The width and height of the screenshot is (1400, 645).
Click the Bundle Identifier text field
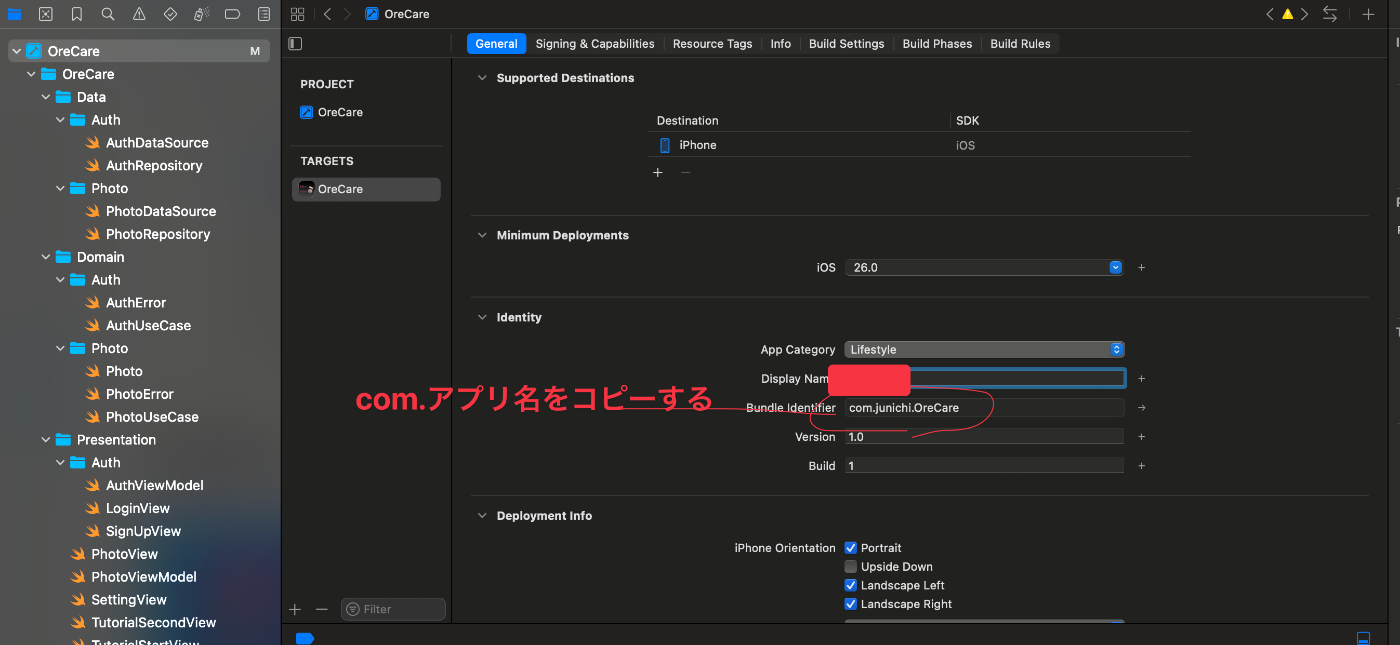point(984,408)
